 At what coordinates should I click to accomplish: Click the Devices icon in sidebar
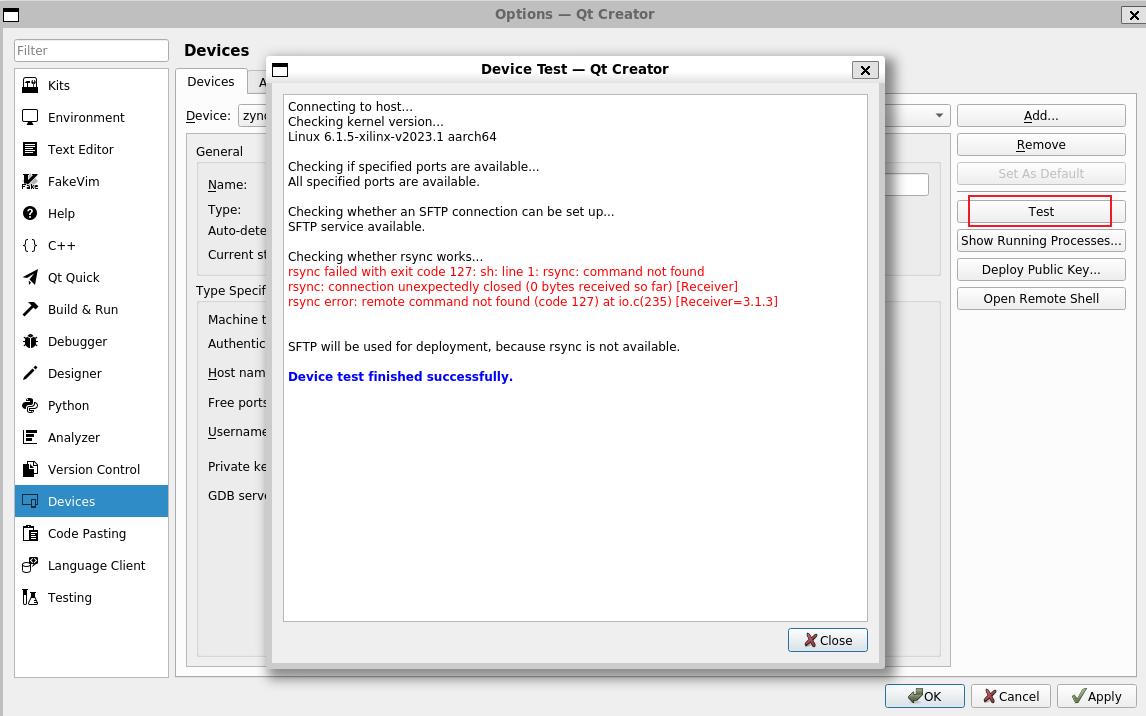(30, 502)
